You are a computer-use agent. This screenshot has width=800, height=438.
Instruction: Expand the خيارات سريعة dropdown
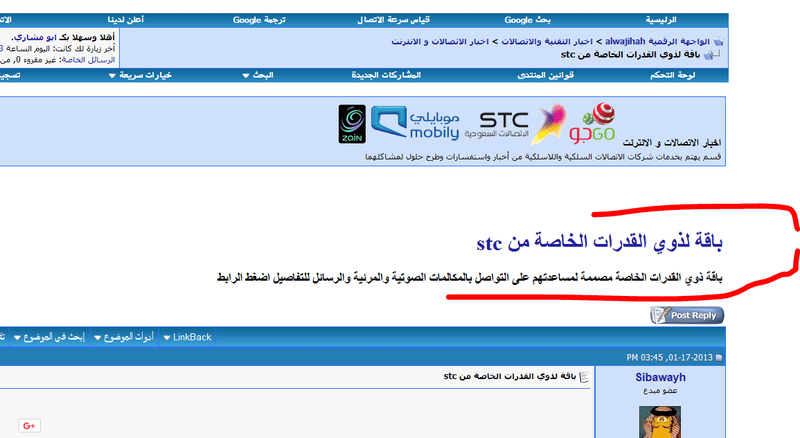click(x=140, y=75)
